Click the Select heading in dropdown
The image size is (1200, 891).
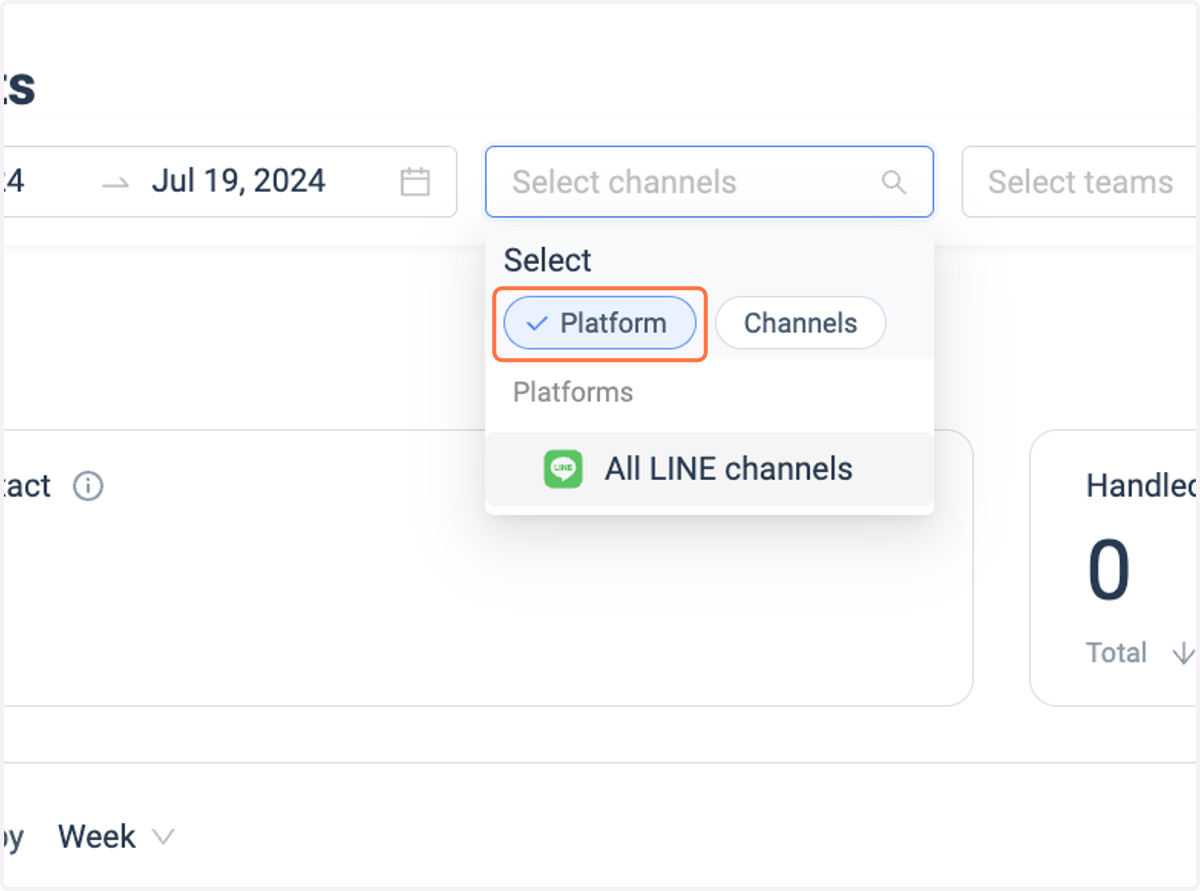tap(548, 260)
